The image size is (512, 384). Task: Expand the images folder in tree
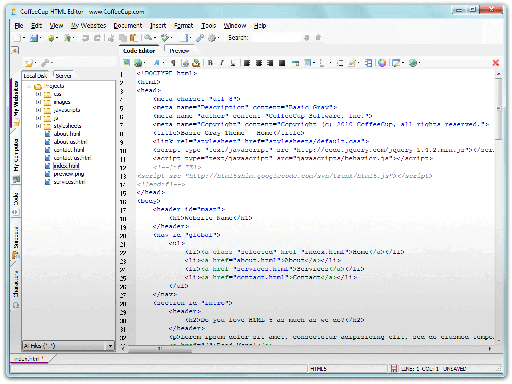[38, 102]
